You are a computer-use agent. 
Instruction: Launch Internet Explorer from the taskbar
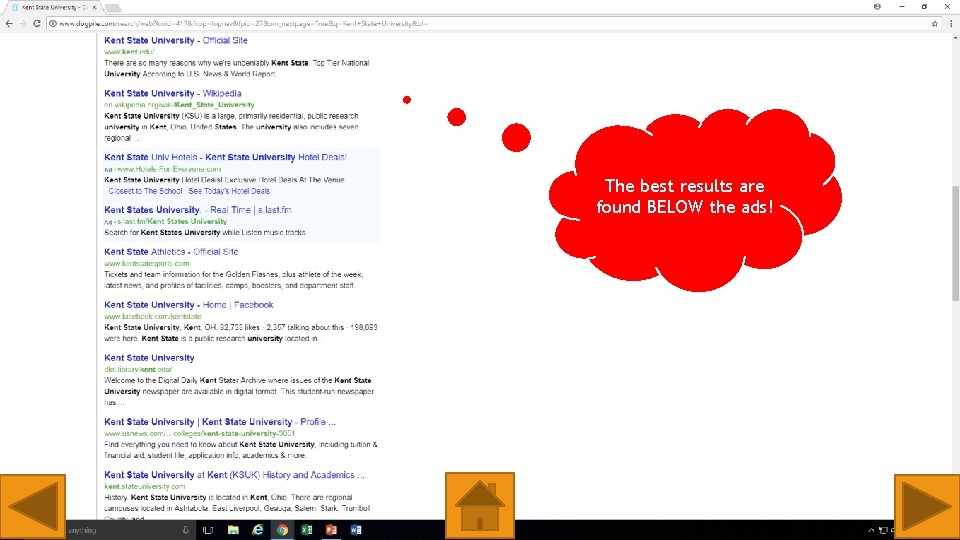258,530
